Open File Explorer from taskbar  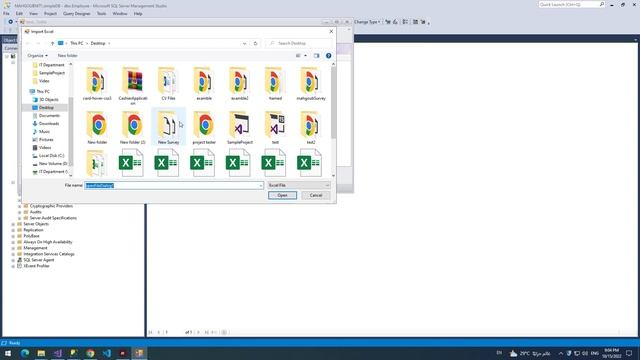41,353
